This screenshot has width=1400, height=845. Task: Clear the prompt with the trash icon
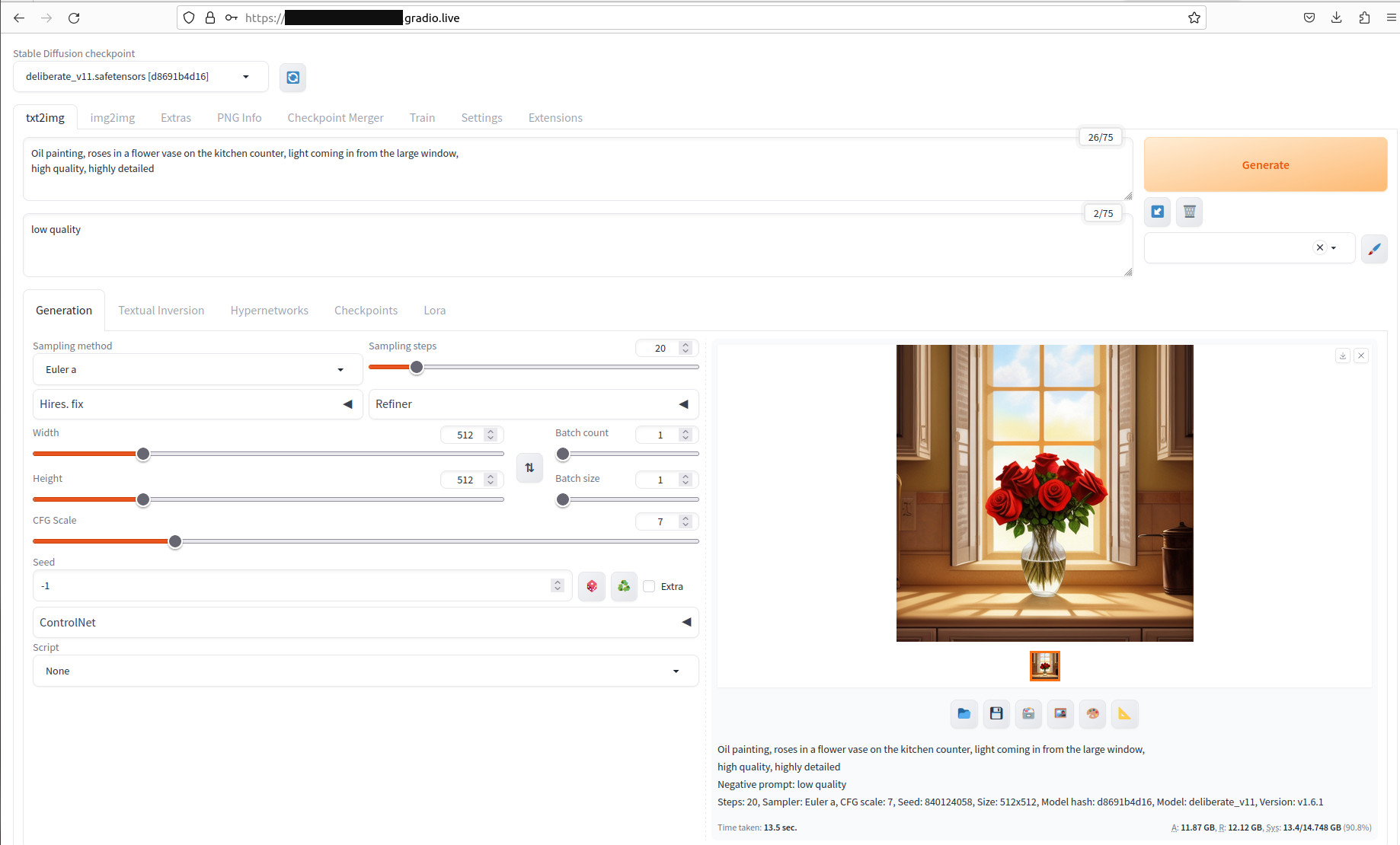(1189, 212)
